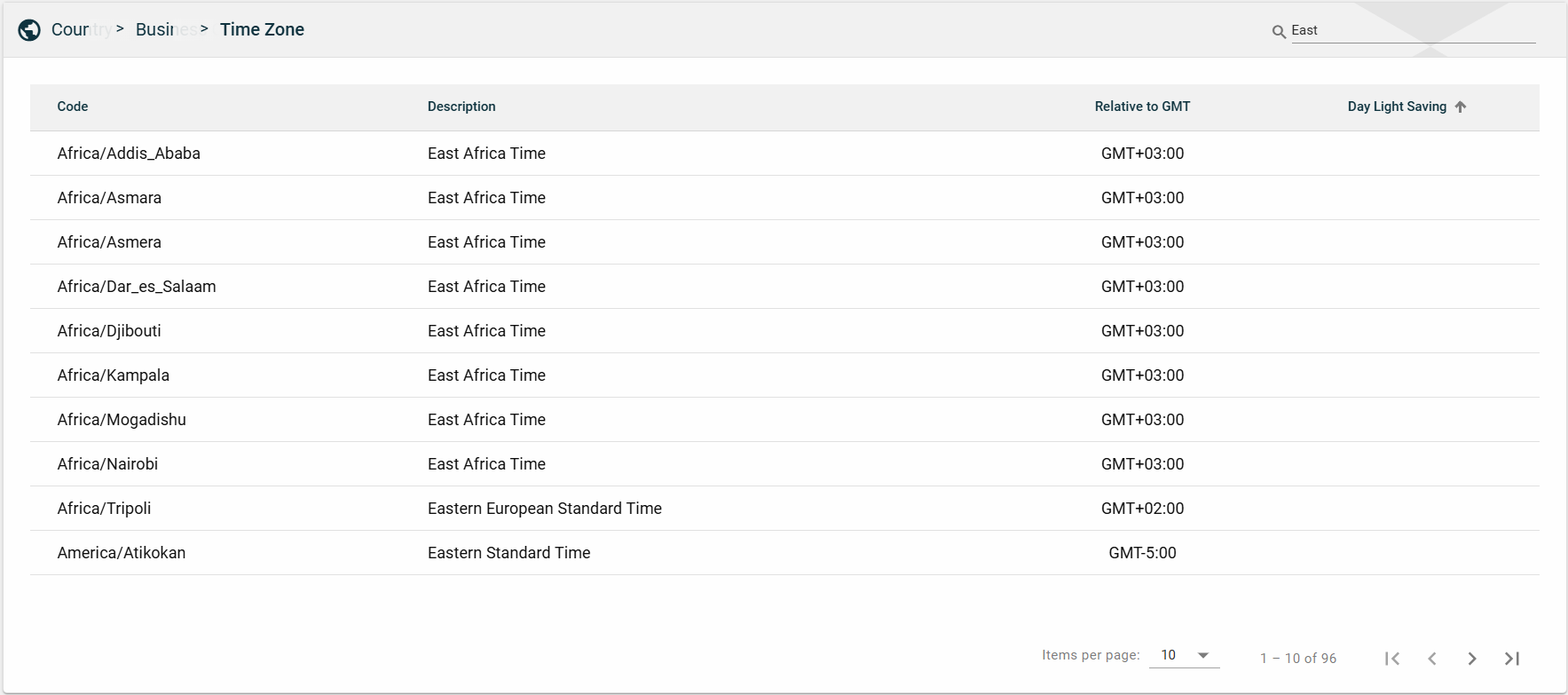Click the Time Zone breadcrumb title

(x=262, y=30)
